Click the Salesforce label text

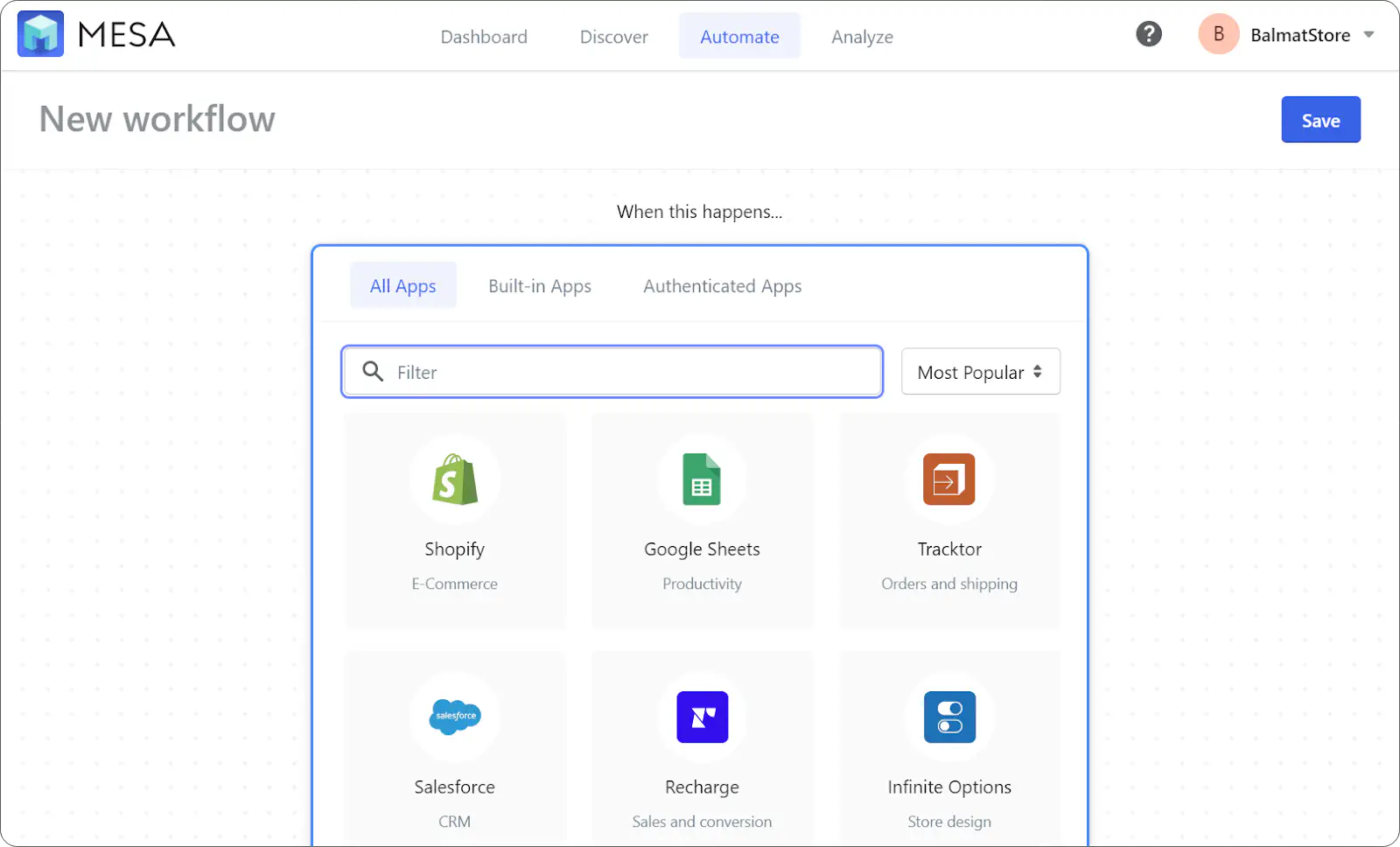click(x=455, y=787)
